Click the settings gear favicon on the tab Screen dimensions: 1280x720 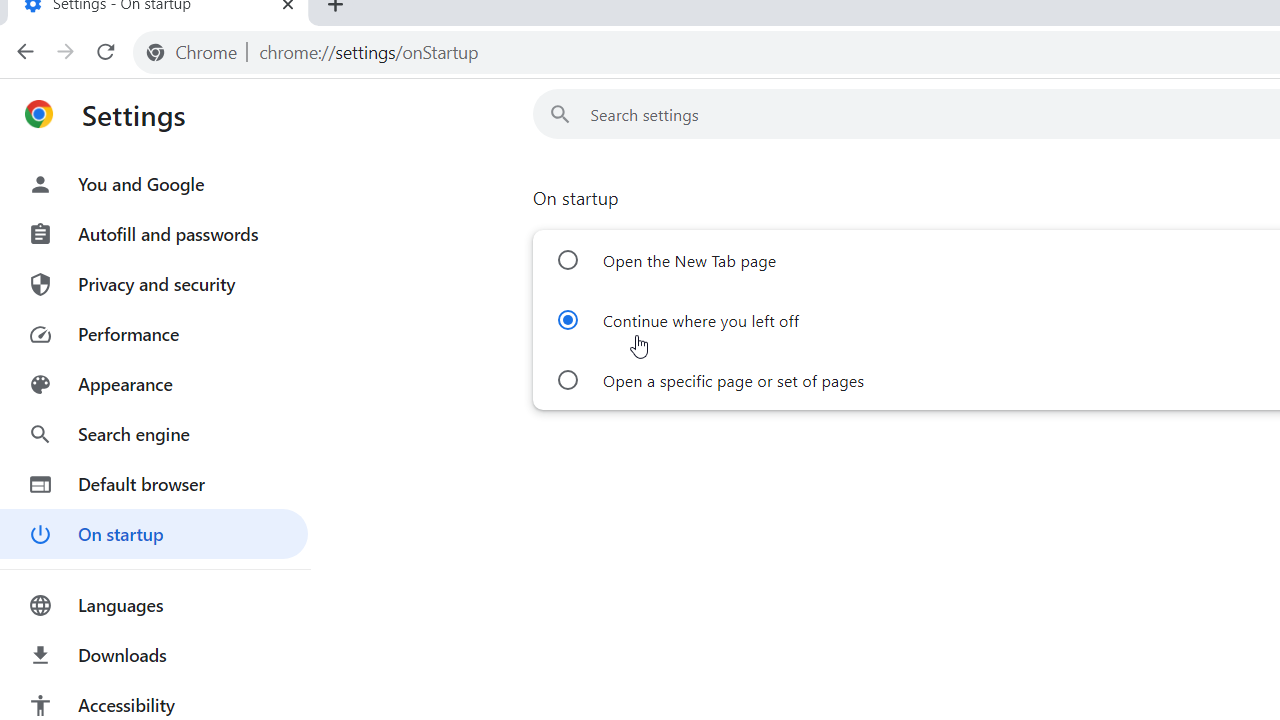tap(32, 6)
